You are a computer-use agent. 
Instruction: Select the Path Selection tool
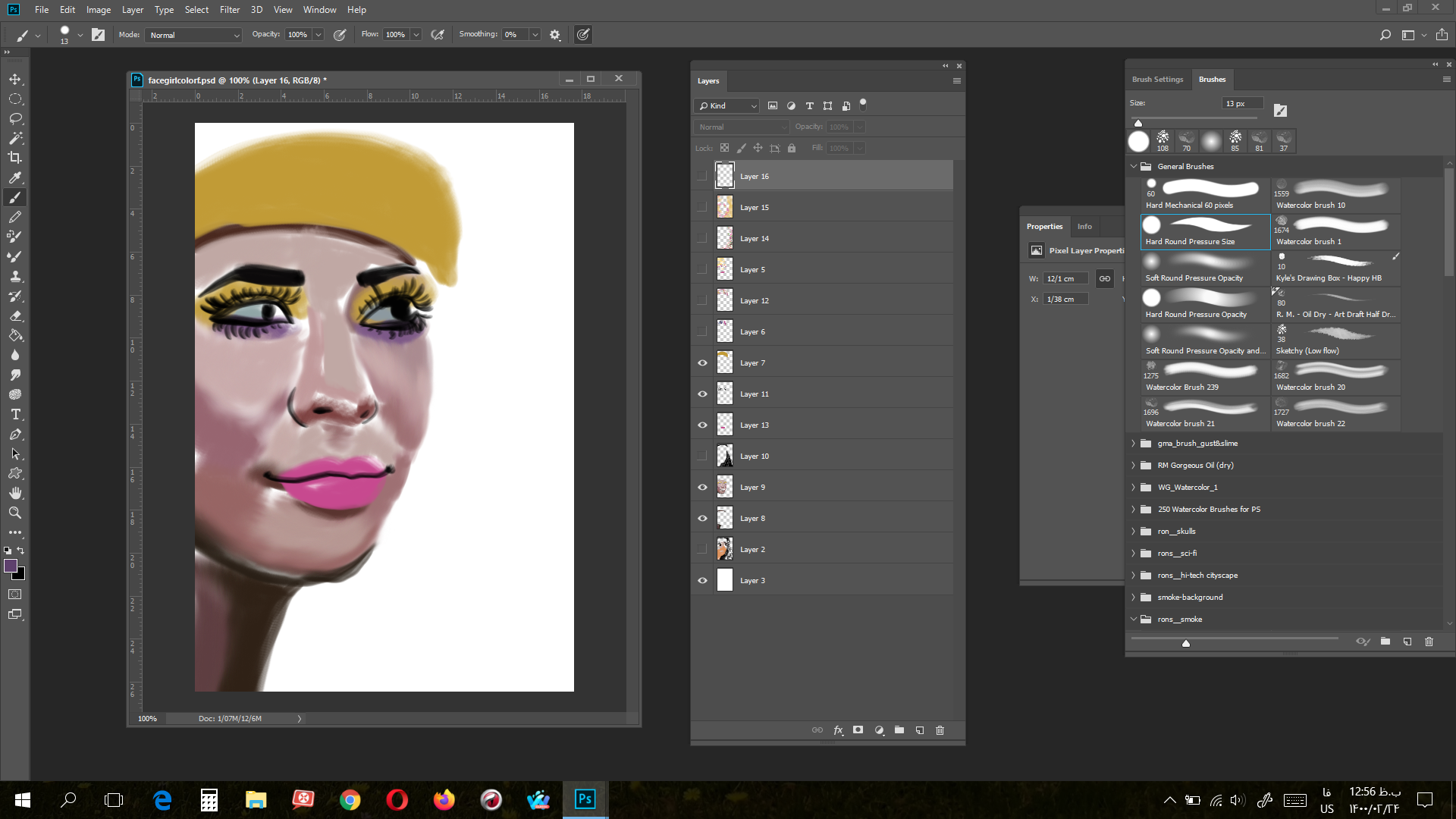pyautogui.click(x=15, y=453)
